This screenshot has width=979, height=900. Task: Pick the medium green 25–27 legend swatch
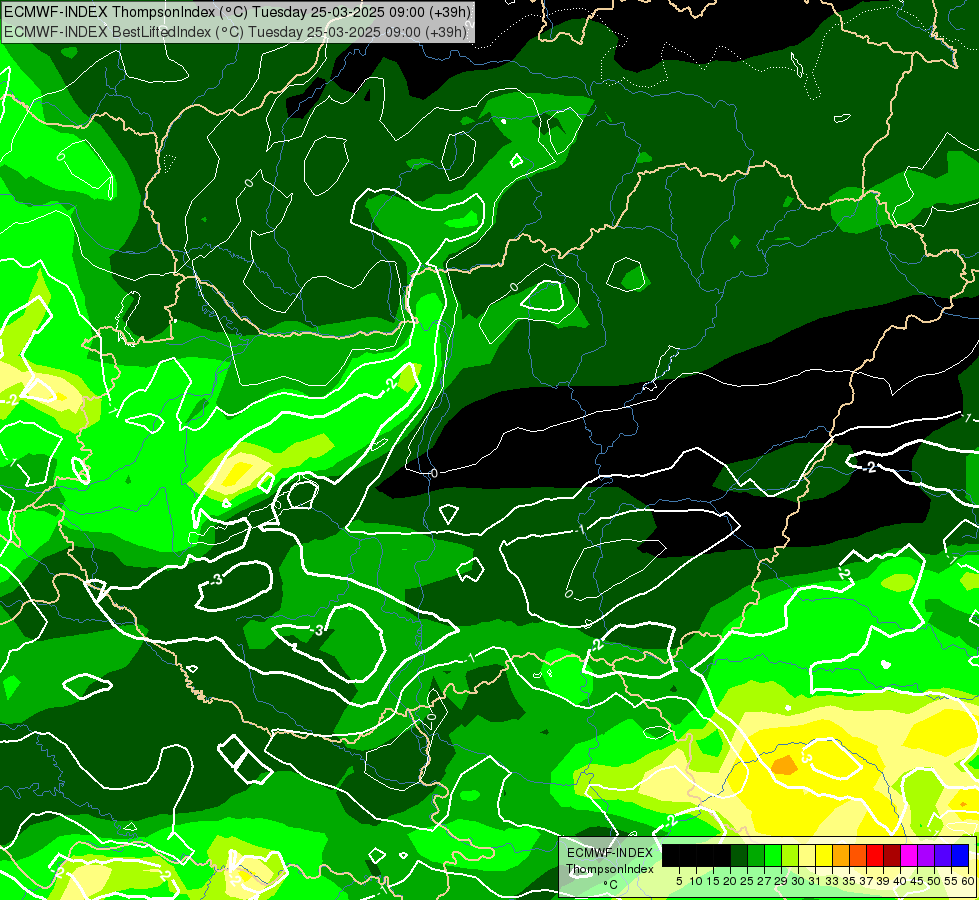[755, 855]
